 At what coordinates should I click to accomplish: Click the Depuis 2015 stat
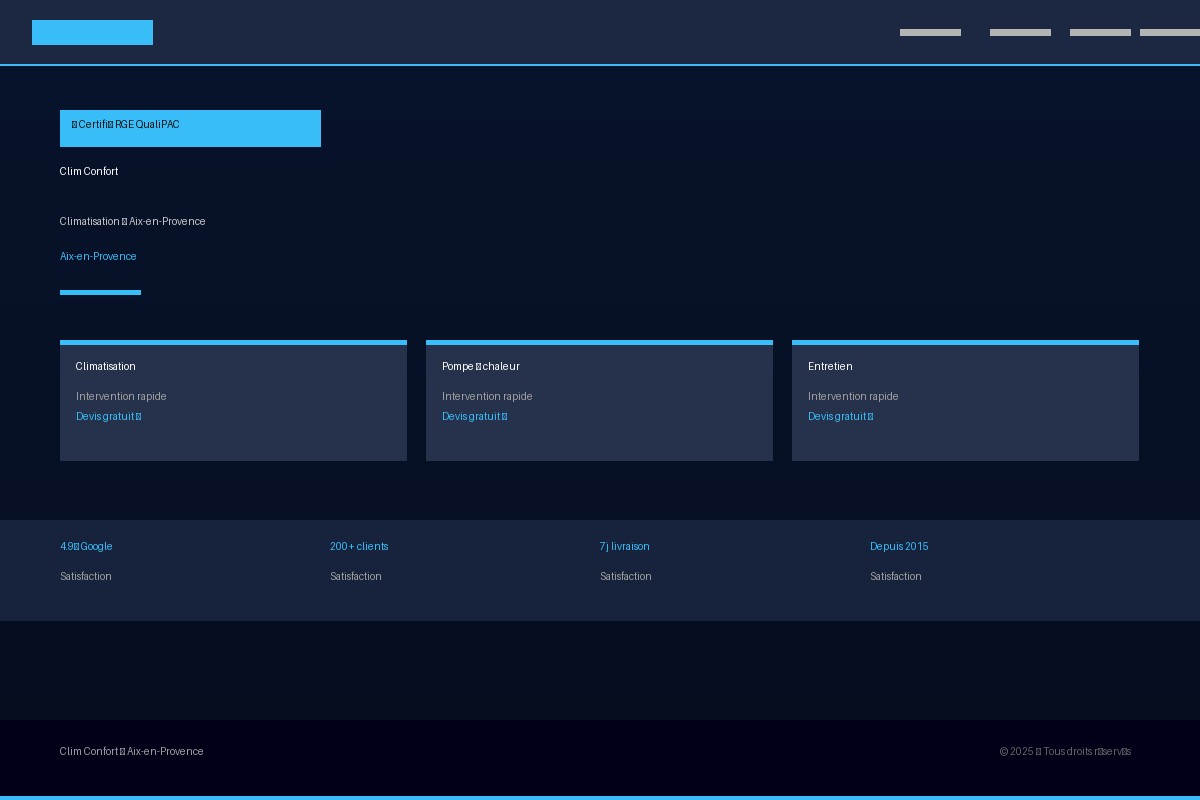(x=899, y=547)
